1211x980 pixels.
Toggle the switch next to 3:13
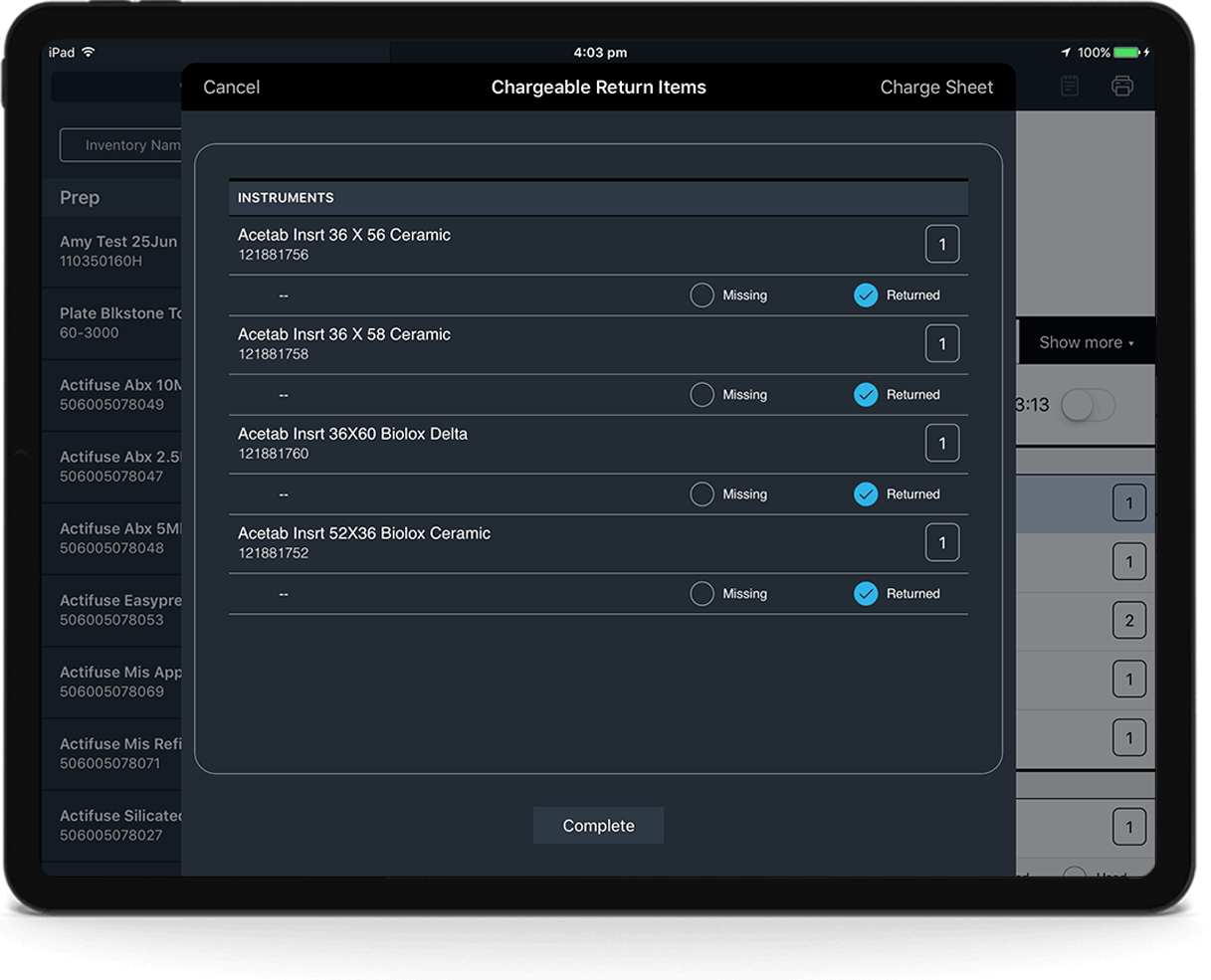click(x=1087, y=405)
